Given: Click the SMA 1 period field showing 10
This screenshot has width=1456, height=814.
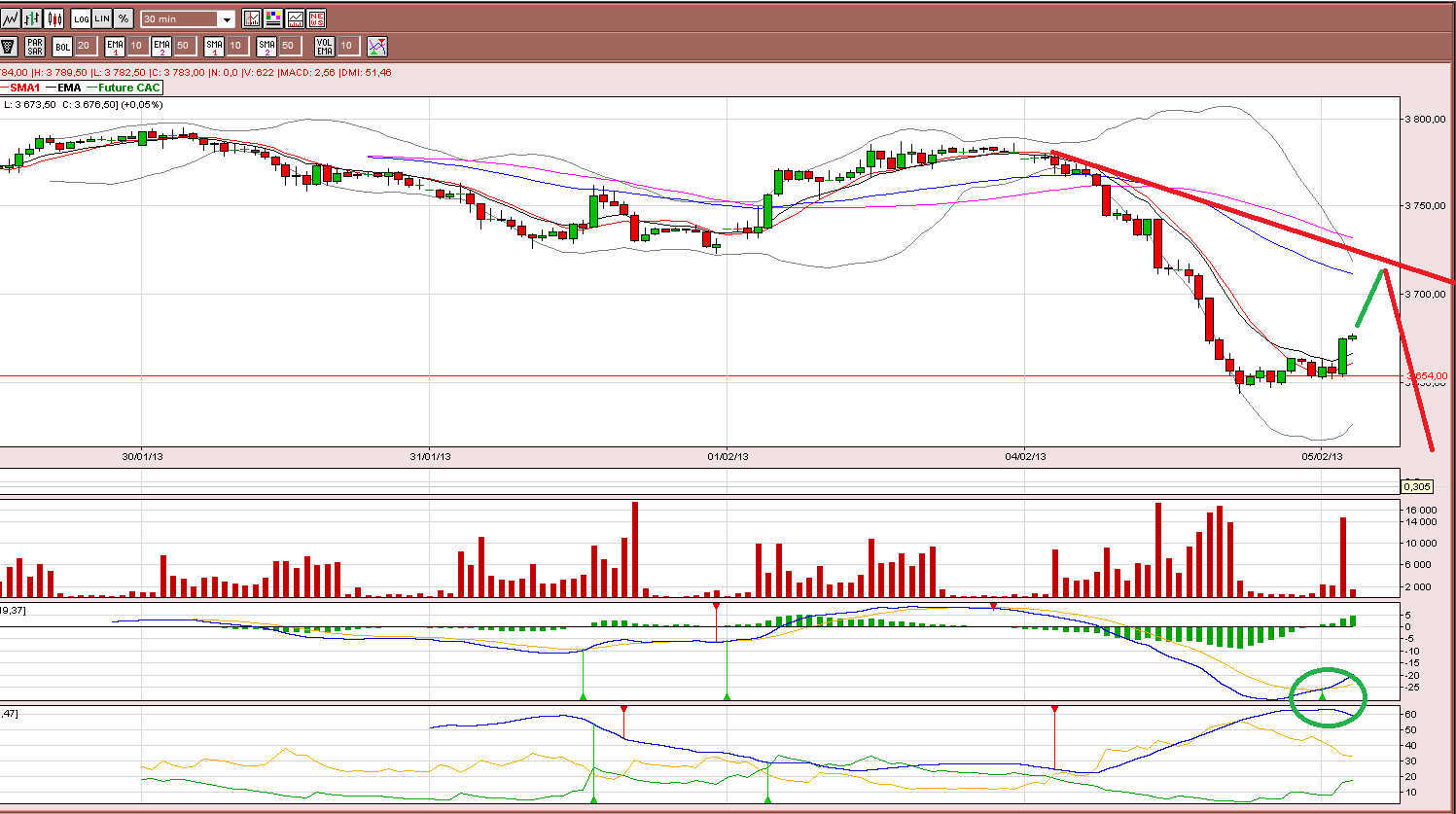Looking at the screenshot, I should (x=236, y=46).
